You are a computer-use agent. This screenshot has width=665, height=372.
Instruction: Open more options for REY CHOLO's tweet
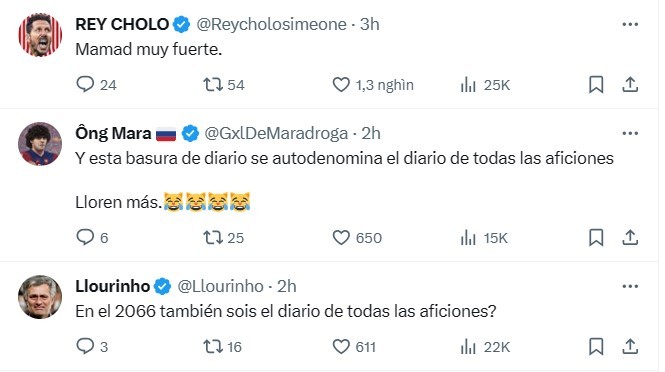[630, 24]
